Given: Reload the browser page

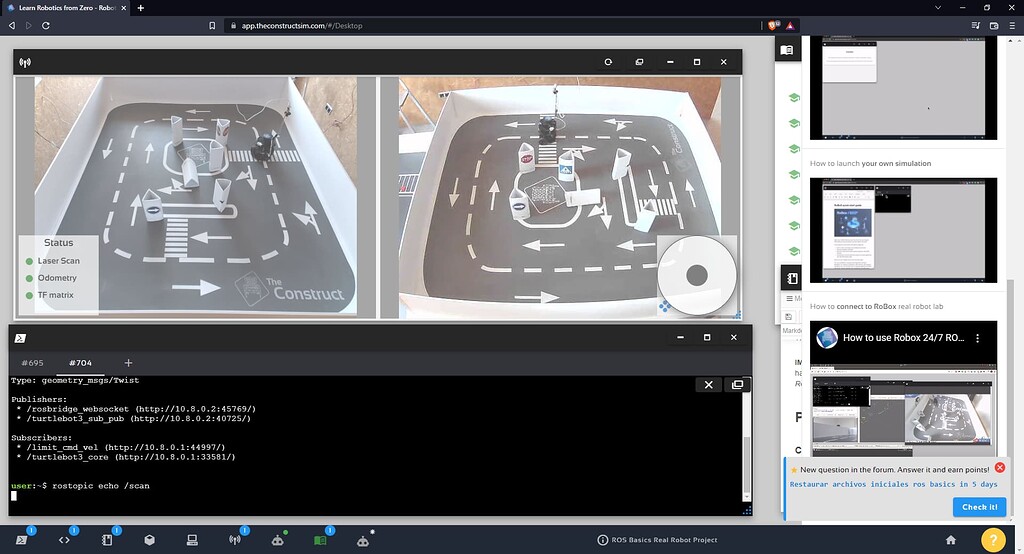Looking at the screenshot, I should click(x=46, y=25).
